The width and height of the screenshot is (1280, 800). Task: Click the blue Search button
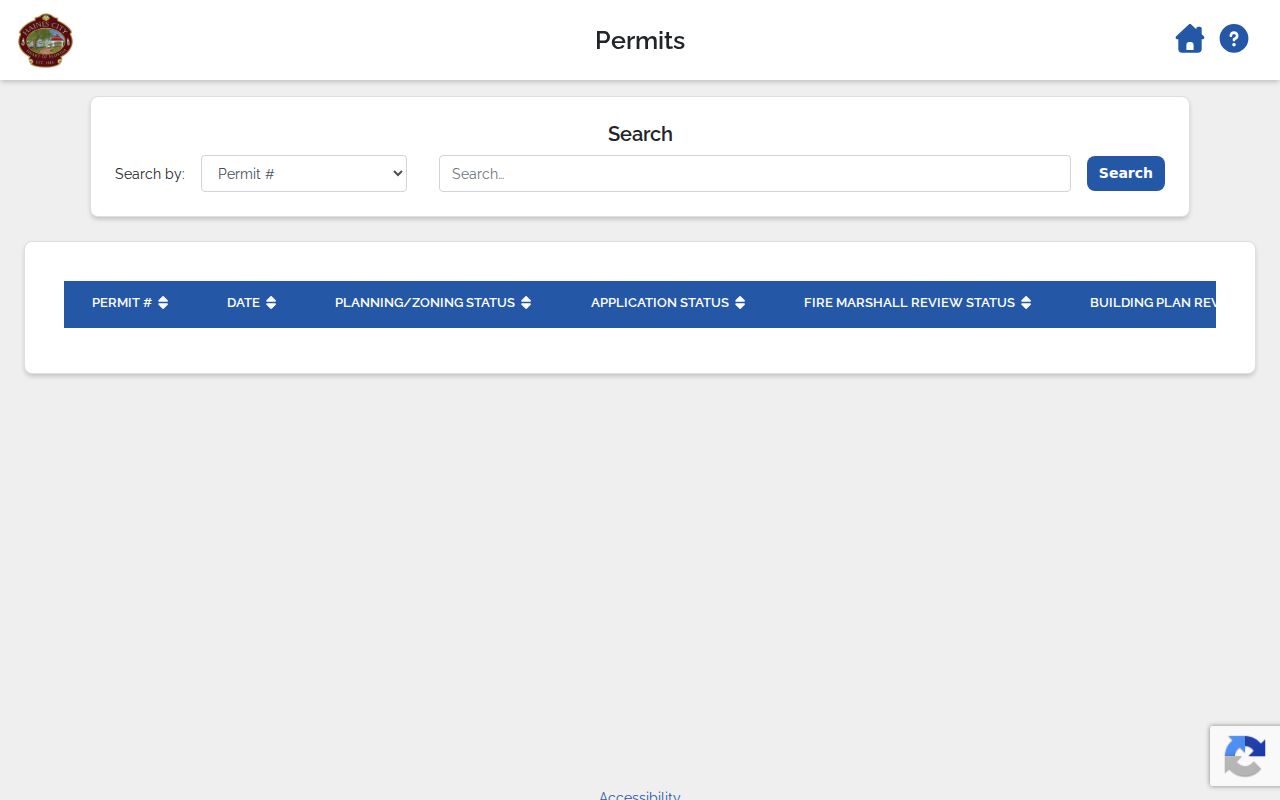pos(1126,173)
